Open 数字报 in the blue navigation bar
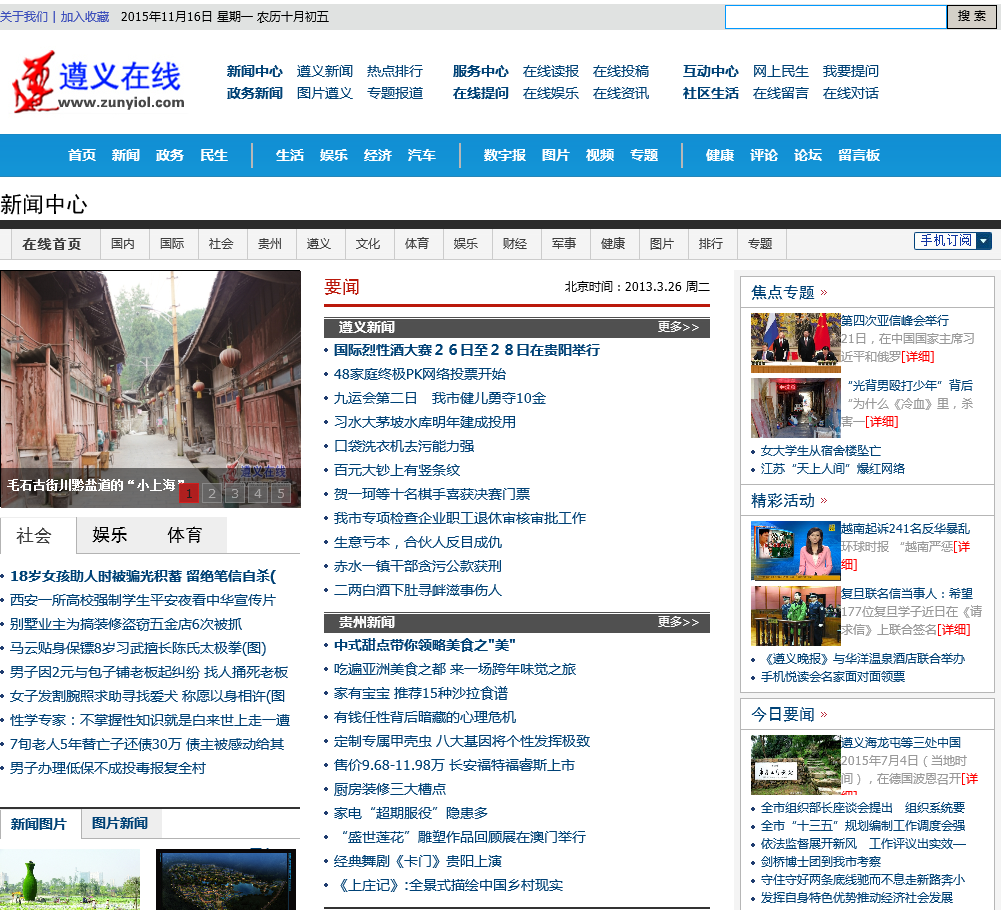 (505, 155)
